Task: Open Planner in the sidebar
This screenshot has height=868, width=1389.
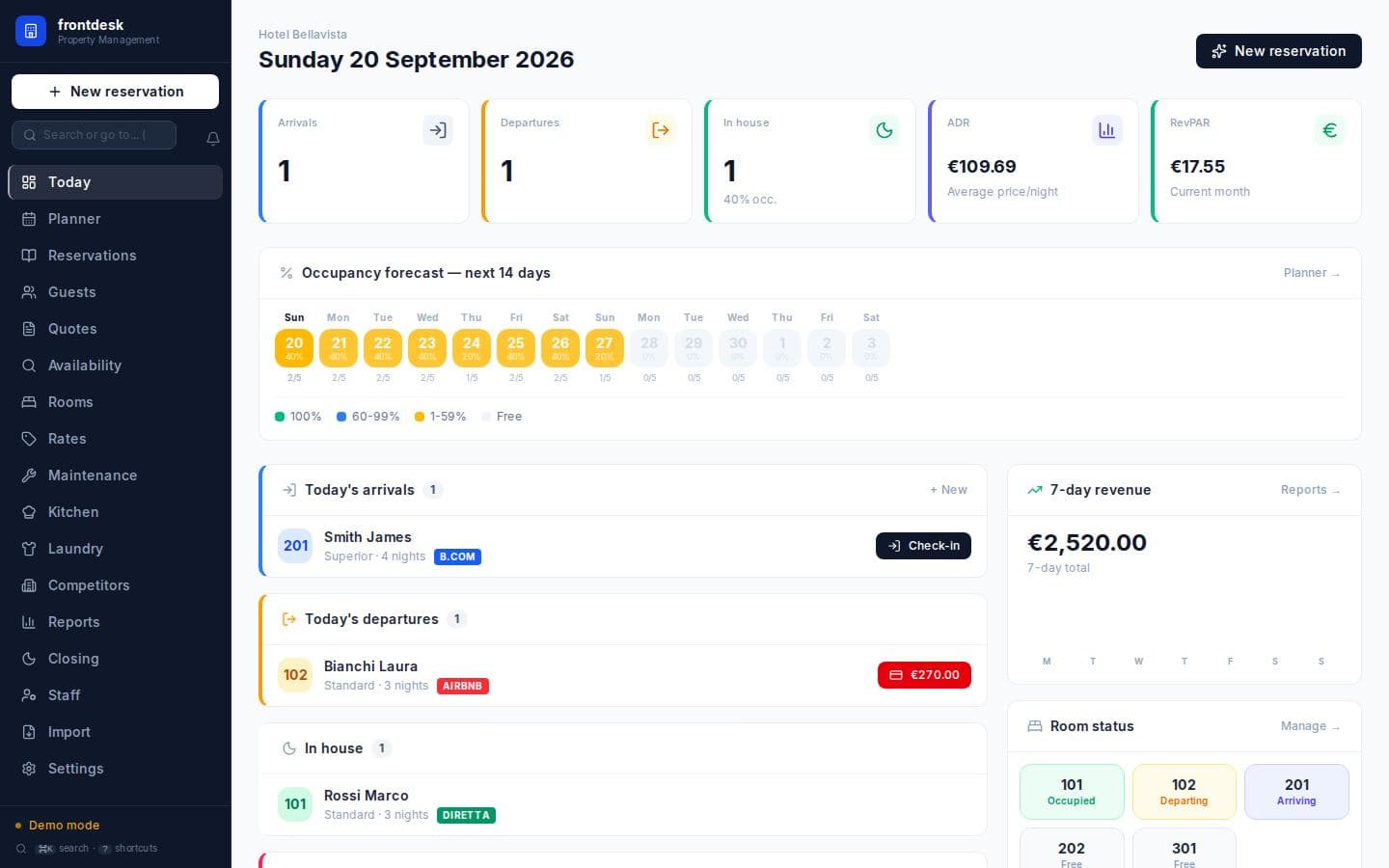Action: click(x=115, y=219)
